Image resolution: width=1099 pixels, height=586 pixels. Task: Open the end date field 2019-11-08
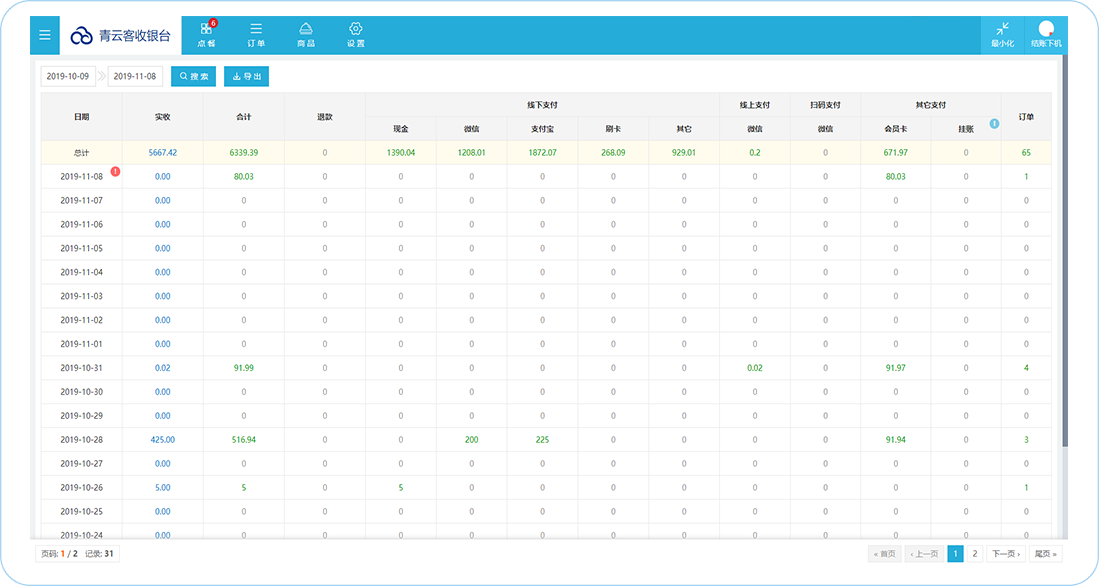tap(135, 76)
